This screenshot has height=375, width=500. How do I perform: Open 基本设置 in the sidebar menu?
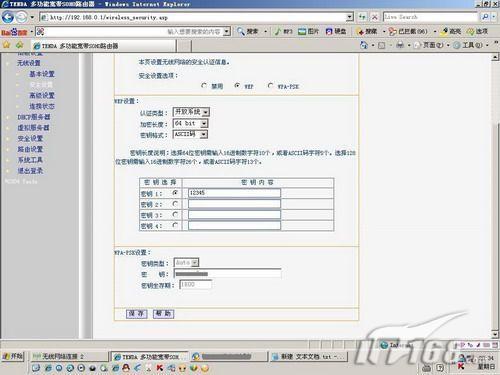(x=42, y=74)
